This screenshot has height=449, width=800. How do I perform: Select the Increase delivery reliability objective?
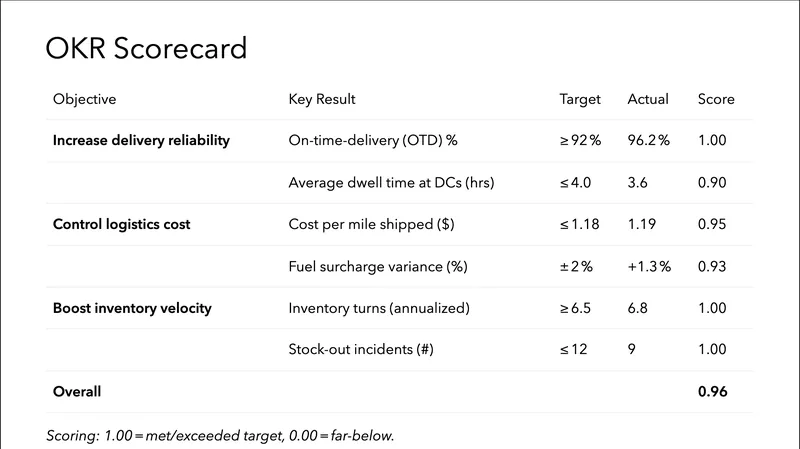[x=141, y=140]
